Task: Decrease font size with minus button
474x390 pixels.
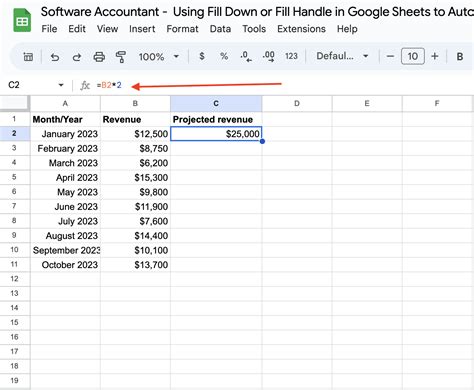Action: tap(390, 56)
